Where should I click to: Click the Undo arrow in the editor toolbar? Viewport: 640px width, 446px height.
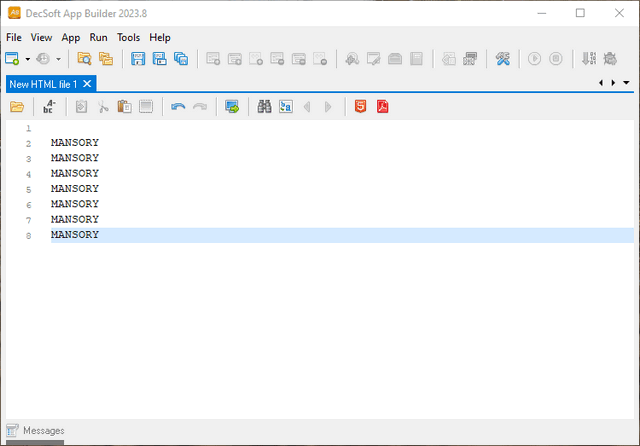(x=178, y=107)
